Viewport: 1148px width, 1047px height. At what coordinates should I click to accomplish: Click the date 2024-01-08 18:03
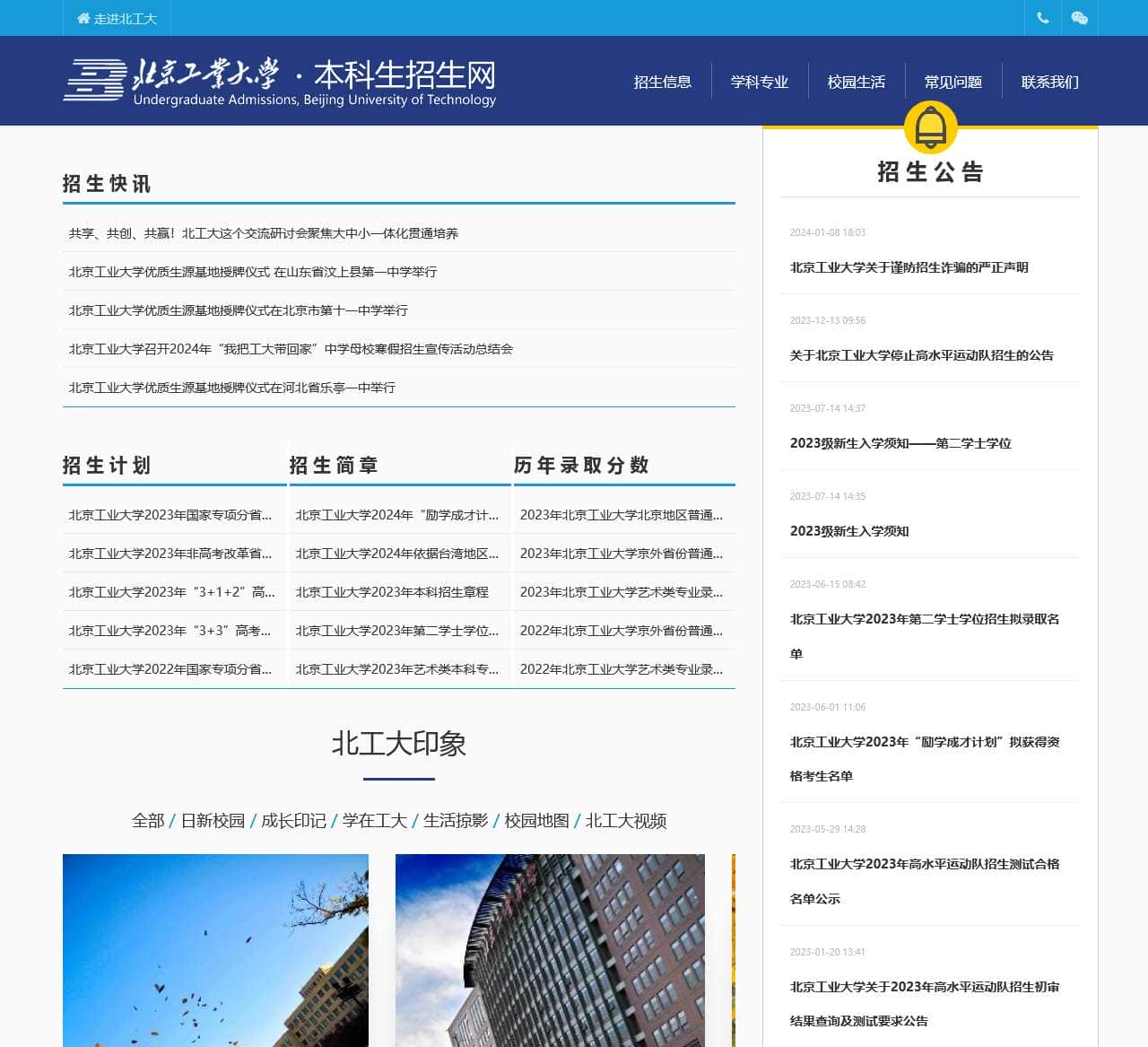tap(828, 232)
